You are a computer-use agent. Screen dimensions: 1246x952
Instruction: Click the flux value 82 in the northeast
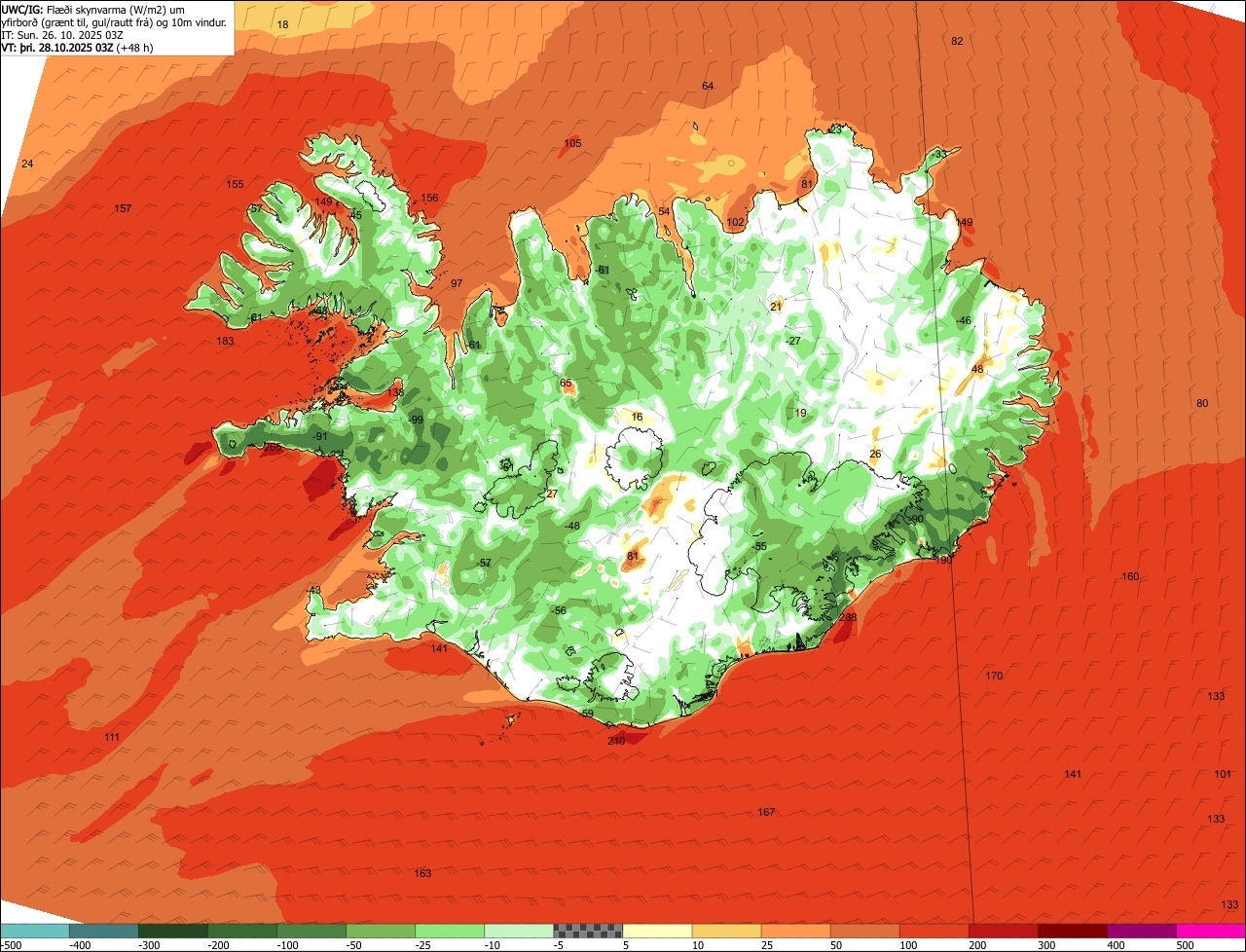957,41
